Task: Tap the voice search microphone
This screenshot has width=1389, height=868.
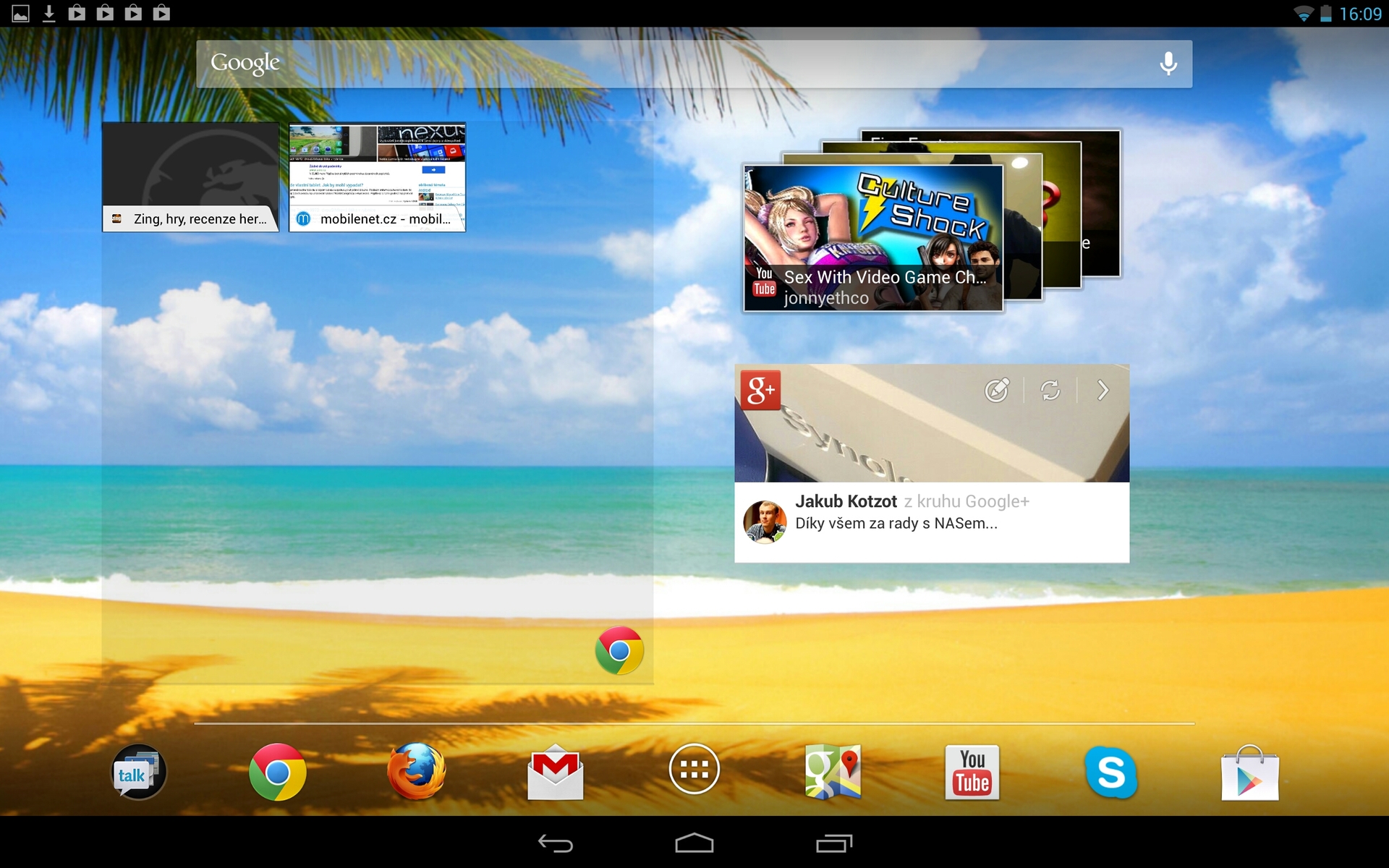Action: [1168, 64]
